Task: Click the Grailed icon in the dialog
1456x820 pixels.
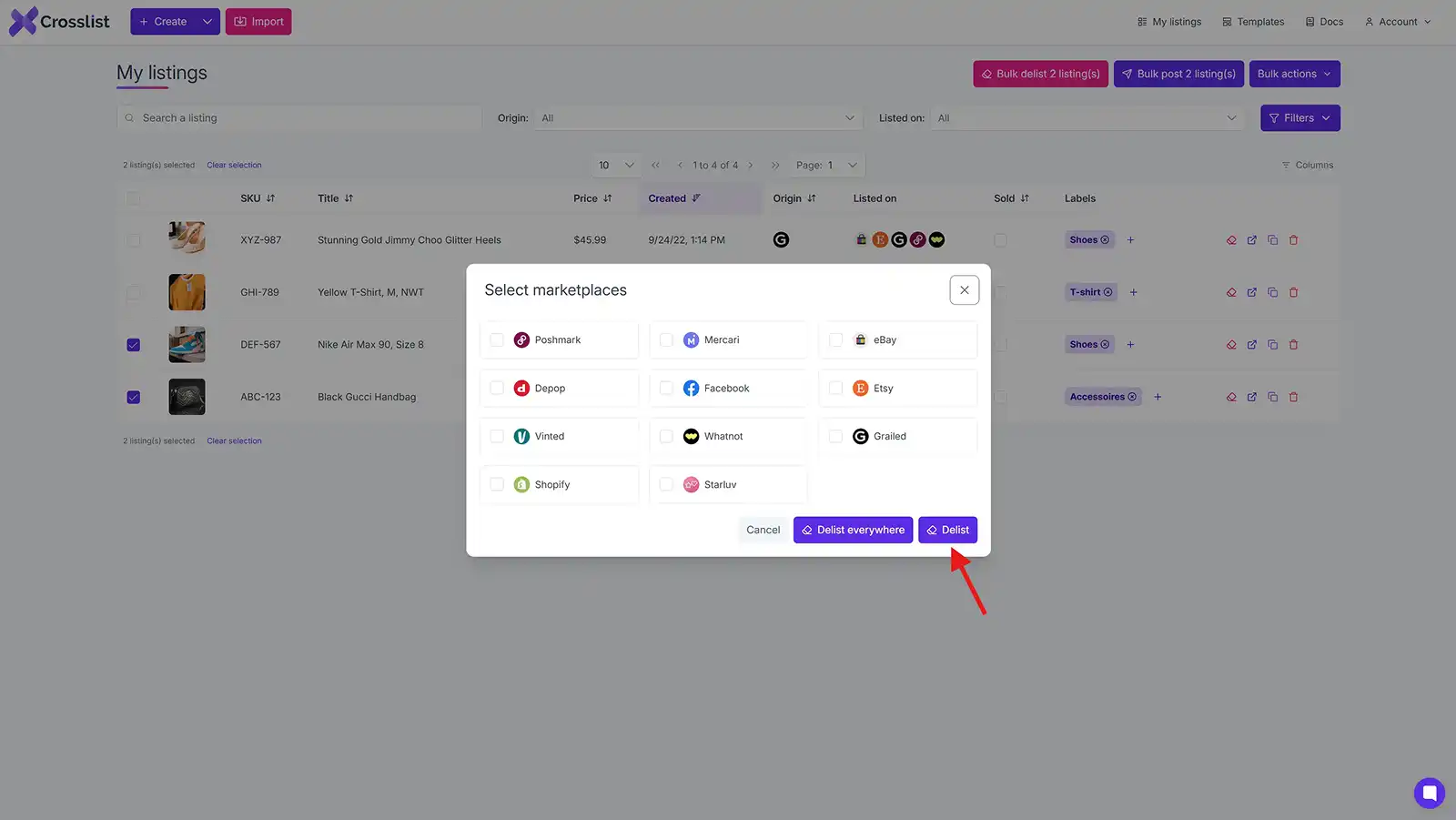Action: click(860, 436)
